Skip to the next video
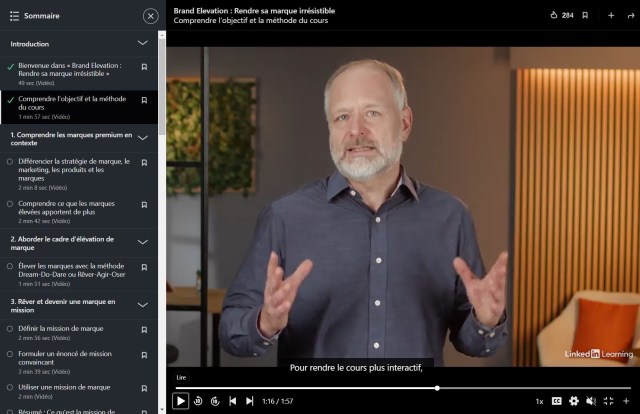Image resolution: width=640 pixels, height=414 pixels. (250, 401)
